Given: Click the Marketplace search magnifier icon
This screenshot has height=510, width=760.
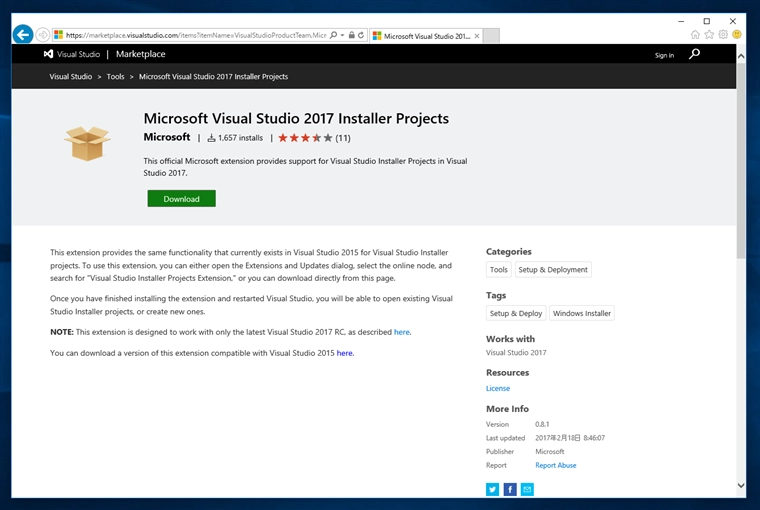Looking at the screenshot, I should (695, 54).
